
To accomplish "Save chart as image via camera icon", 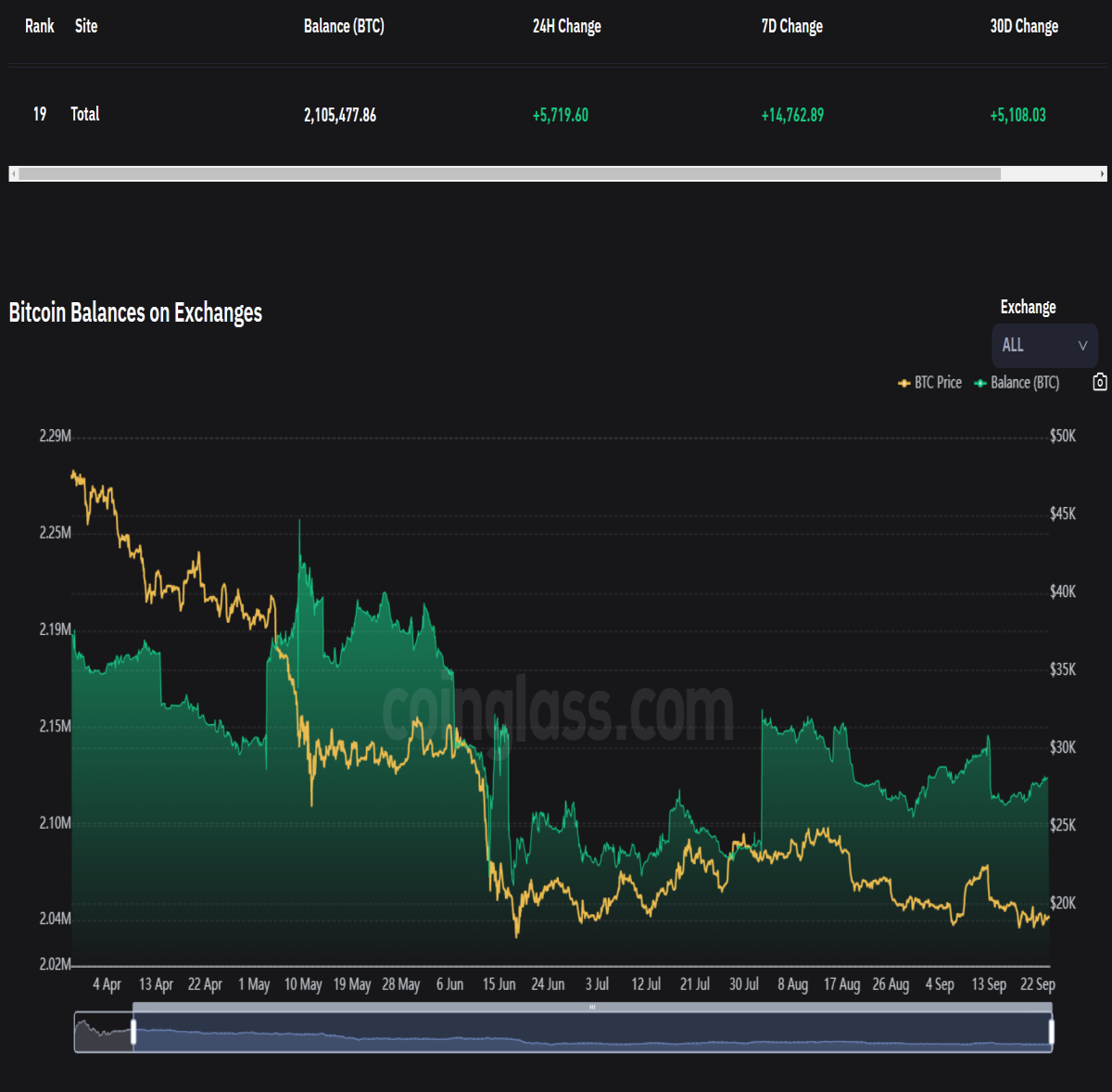I will point(1100,382).
